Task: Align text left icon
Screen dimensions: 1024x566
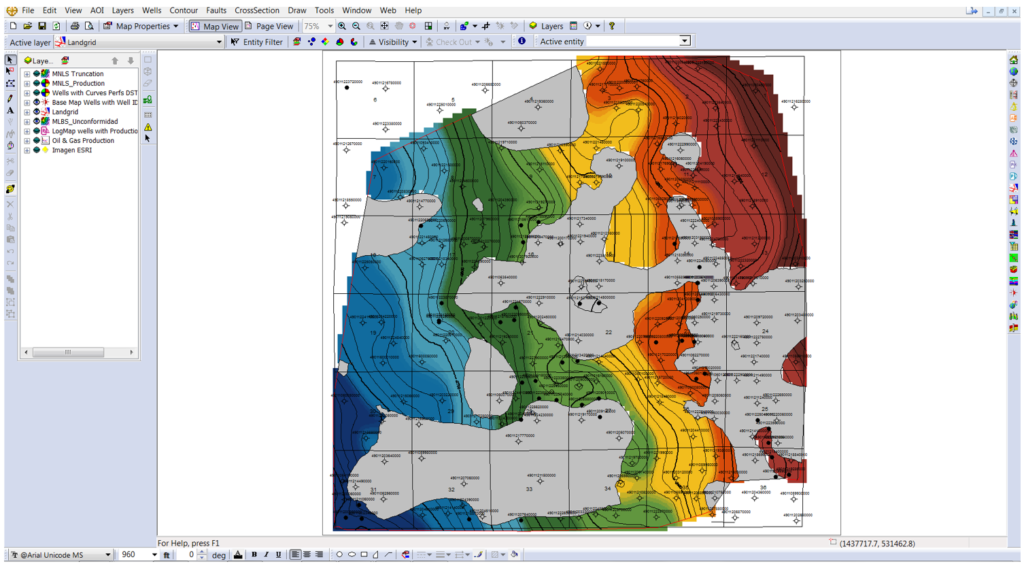Action: pyautogui.click(x=295, y=555)
